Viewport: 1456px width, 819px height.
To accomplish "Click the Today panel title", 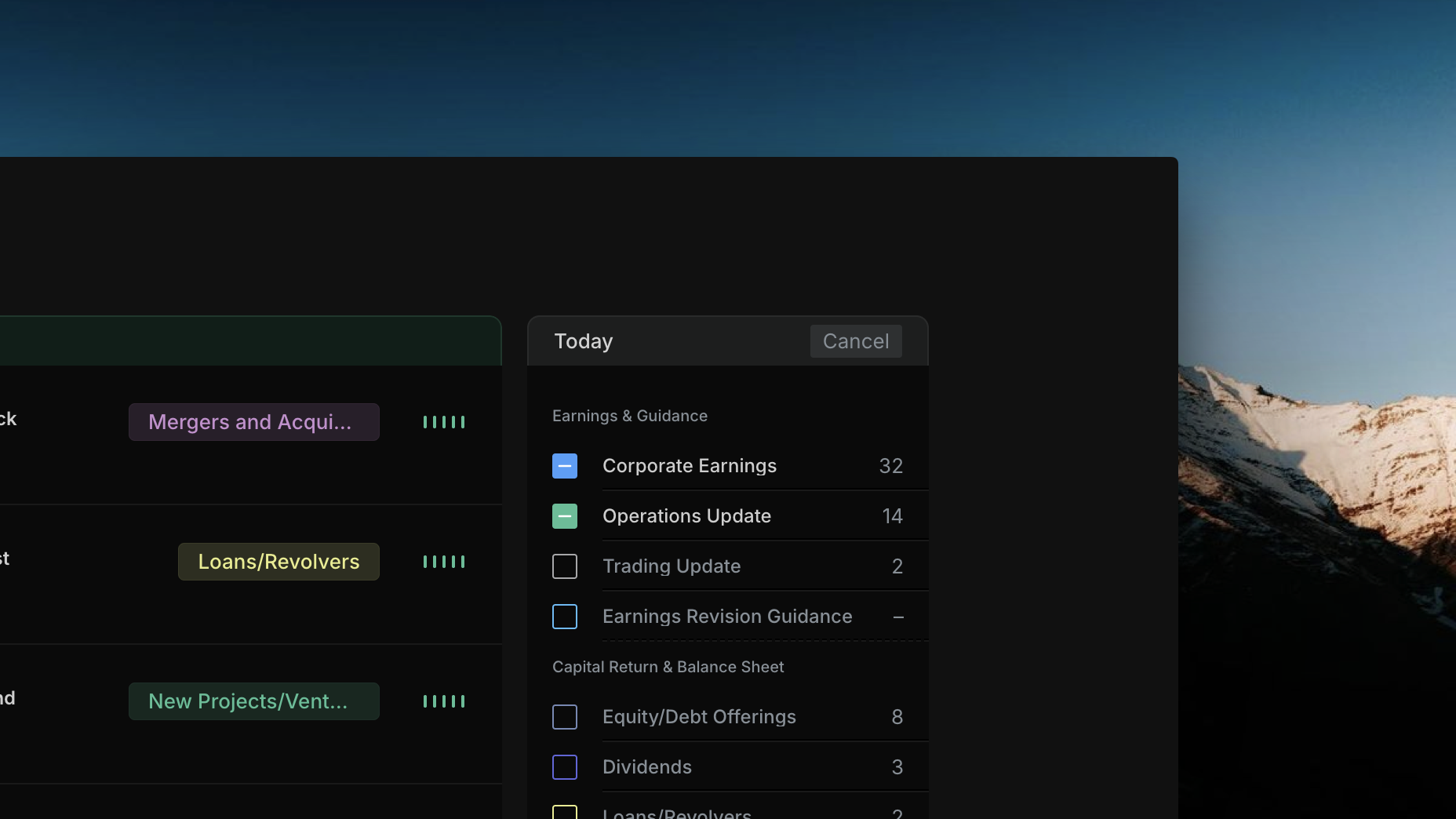I will [x=584, y=341].
